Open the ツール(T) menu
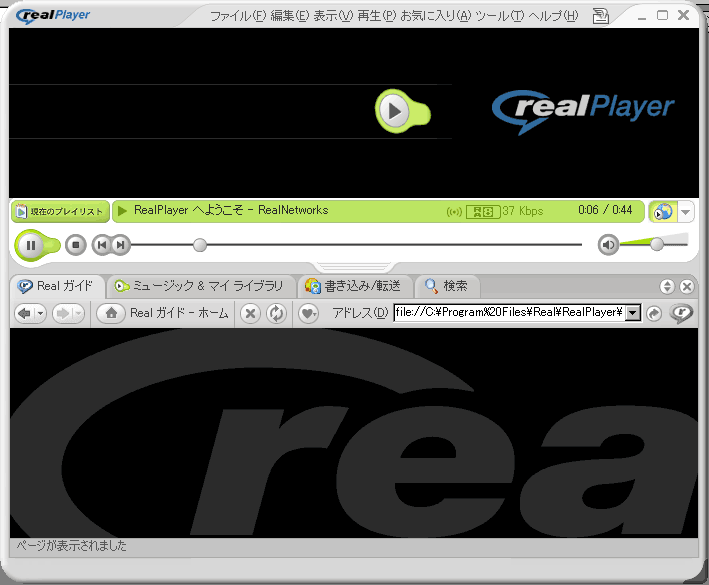The image size is (709, 585). pyautogui.click(x=500, y=16)
